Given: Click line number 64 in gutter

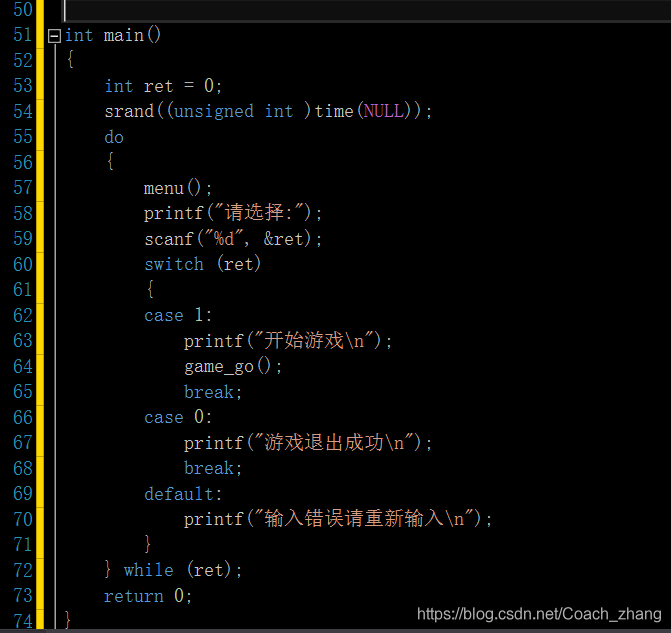Looking at the screenshot, I should (x=23, y=366).
